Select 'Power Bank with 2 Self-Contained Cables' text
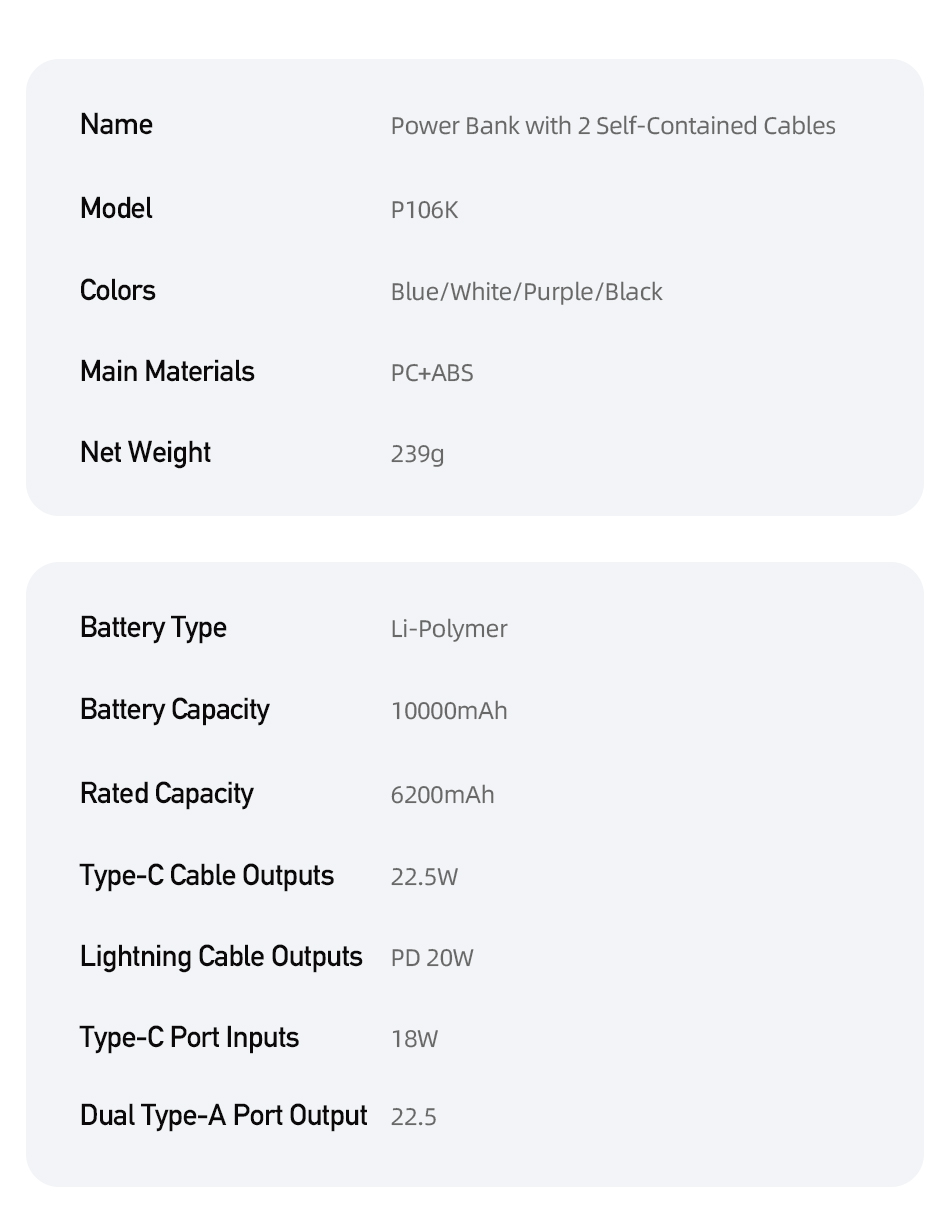The image size is (950, 1226). (613, 126)
